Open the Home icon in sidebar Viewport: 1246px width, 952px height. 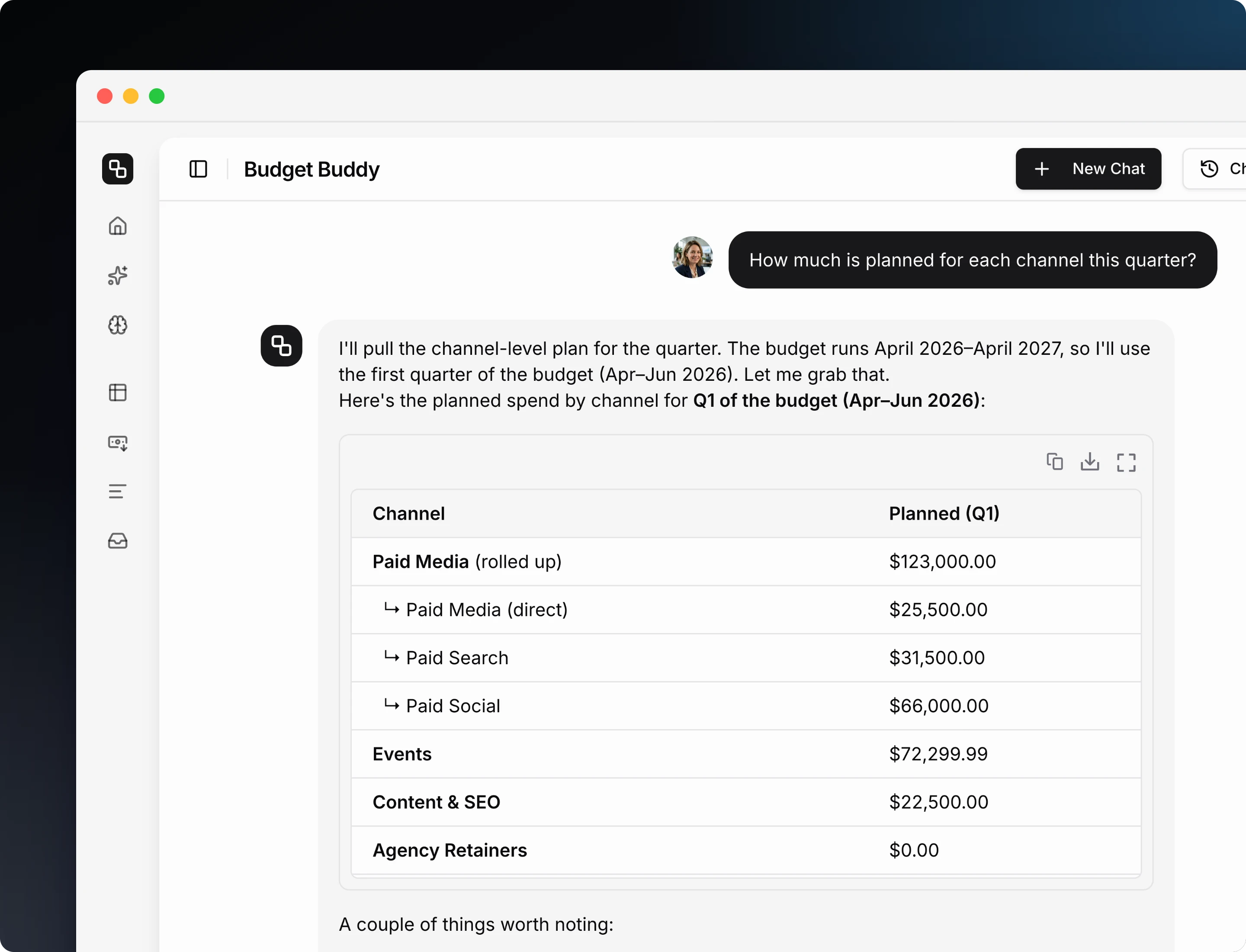[117, 226]
